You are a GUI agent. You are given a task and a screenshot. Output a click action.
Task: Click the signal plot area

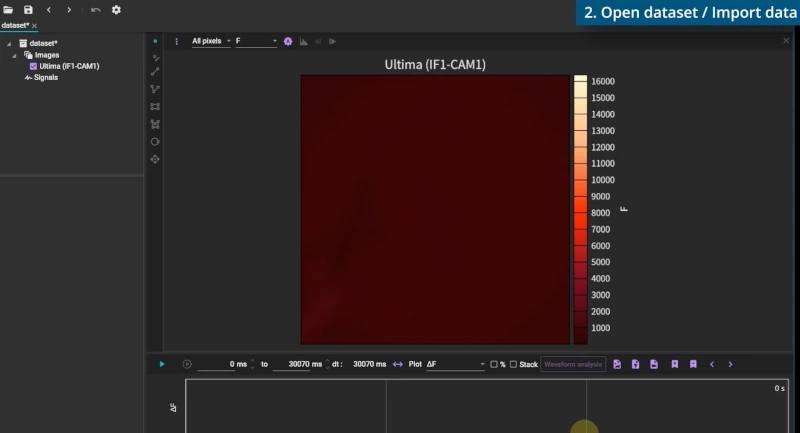tap(487, 406)
